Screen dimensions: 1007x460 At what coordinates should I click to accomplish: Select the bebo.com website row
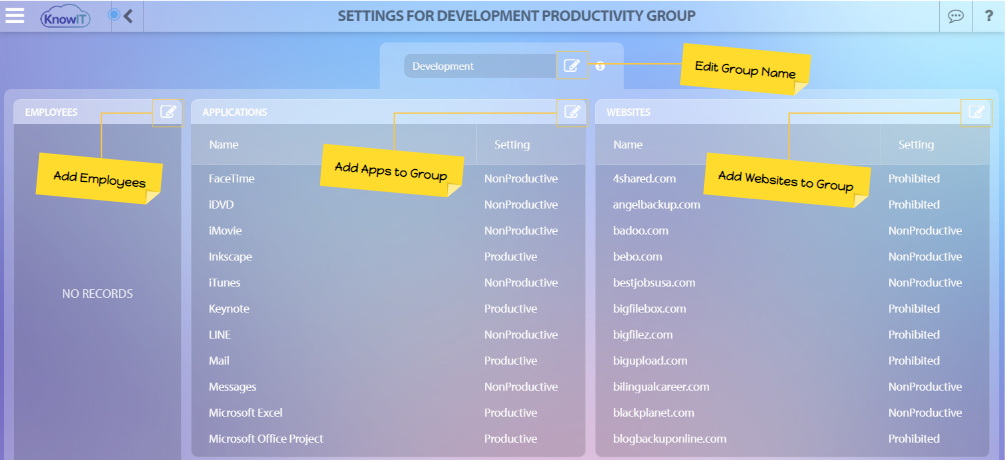792,257
